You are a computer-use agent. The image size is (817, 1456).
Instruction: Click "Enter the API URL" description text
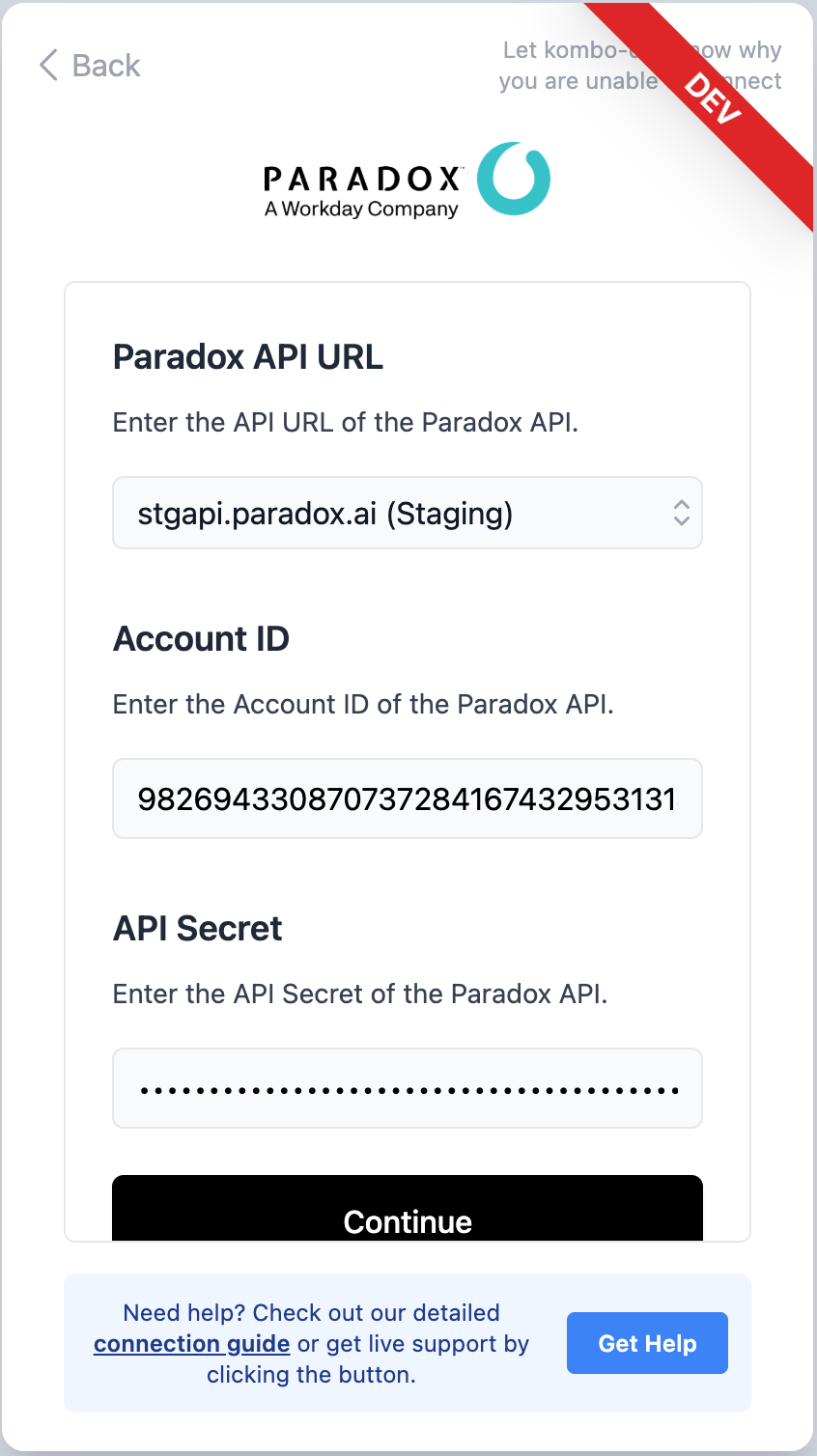pos(345,423)
